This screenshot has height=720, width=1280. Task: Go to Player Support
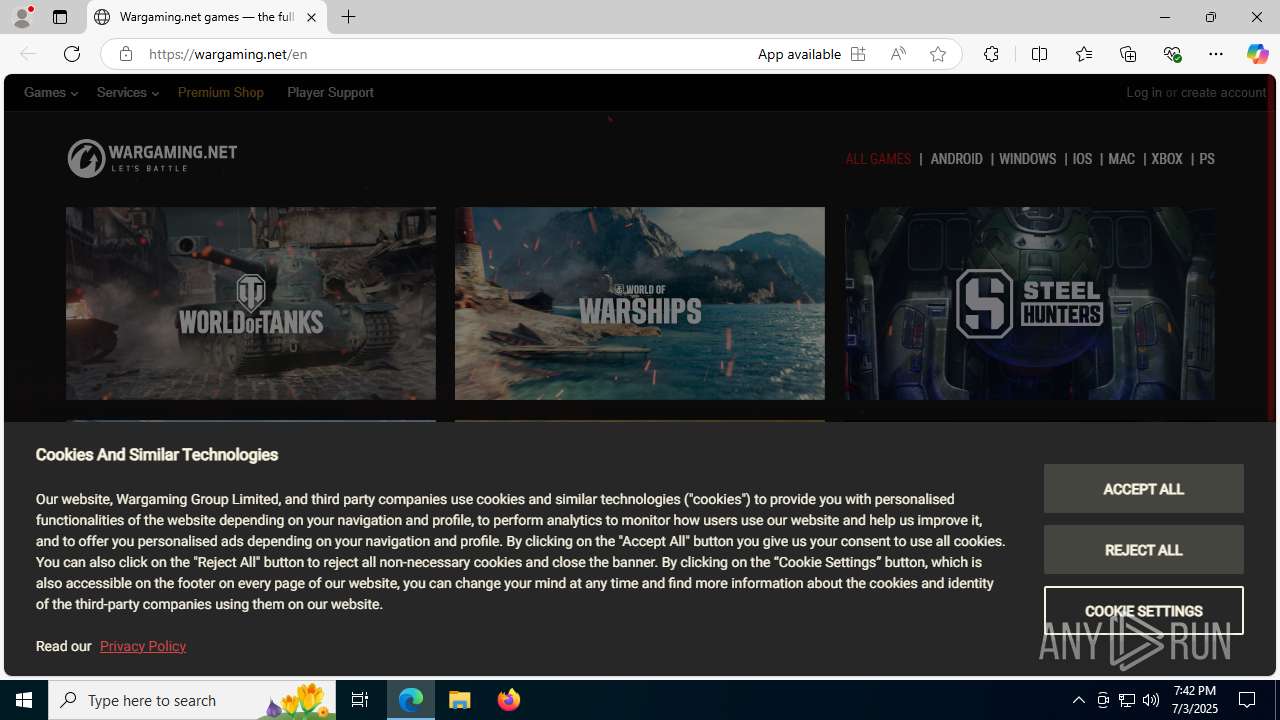click(x=330, y=92)
